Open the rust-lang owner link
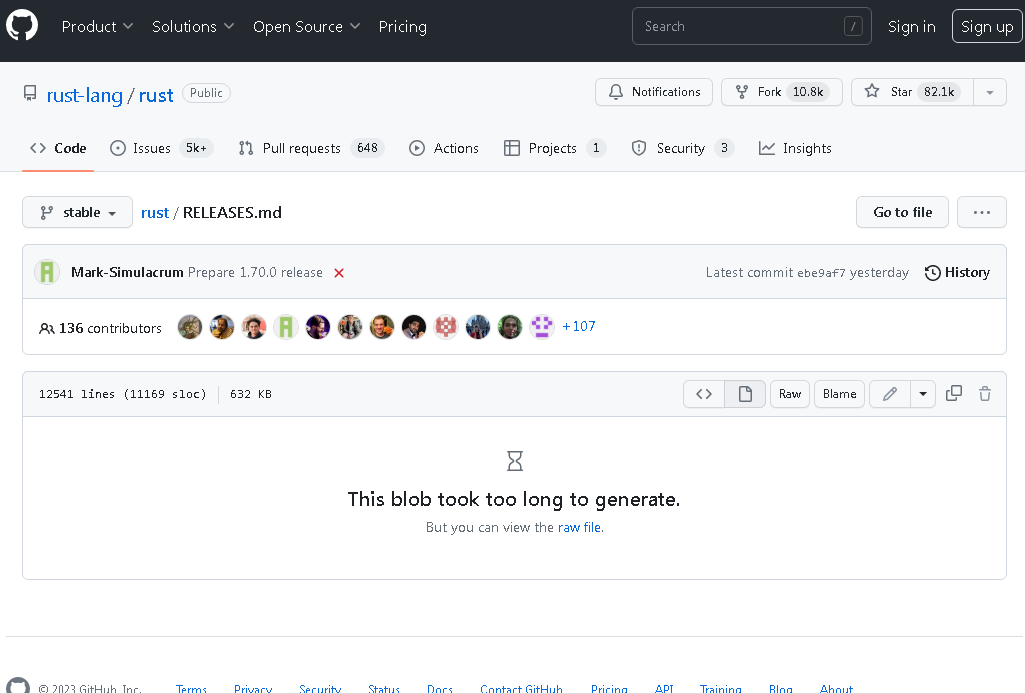Viewport: 1025px width, 694px height. (x=84, y=95)
